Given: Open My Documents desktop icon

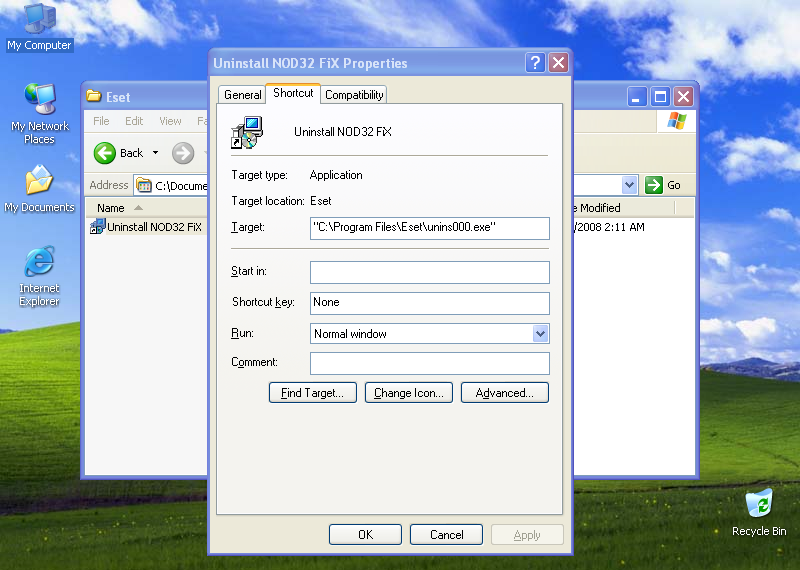Looking at the screenshot, I should click(x=39, y=189).
